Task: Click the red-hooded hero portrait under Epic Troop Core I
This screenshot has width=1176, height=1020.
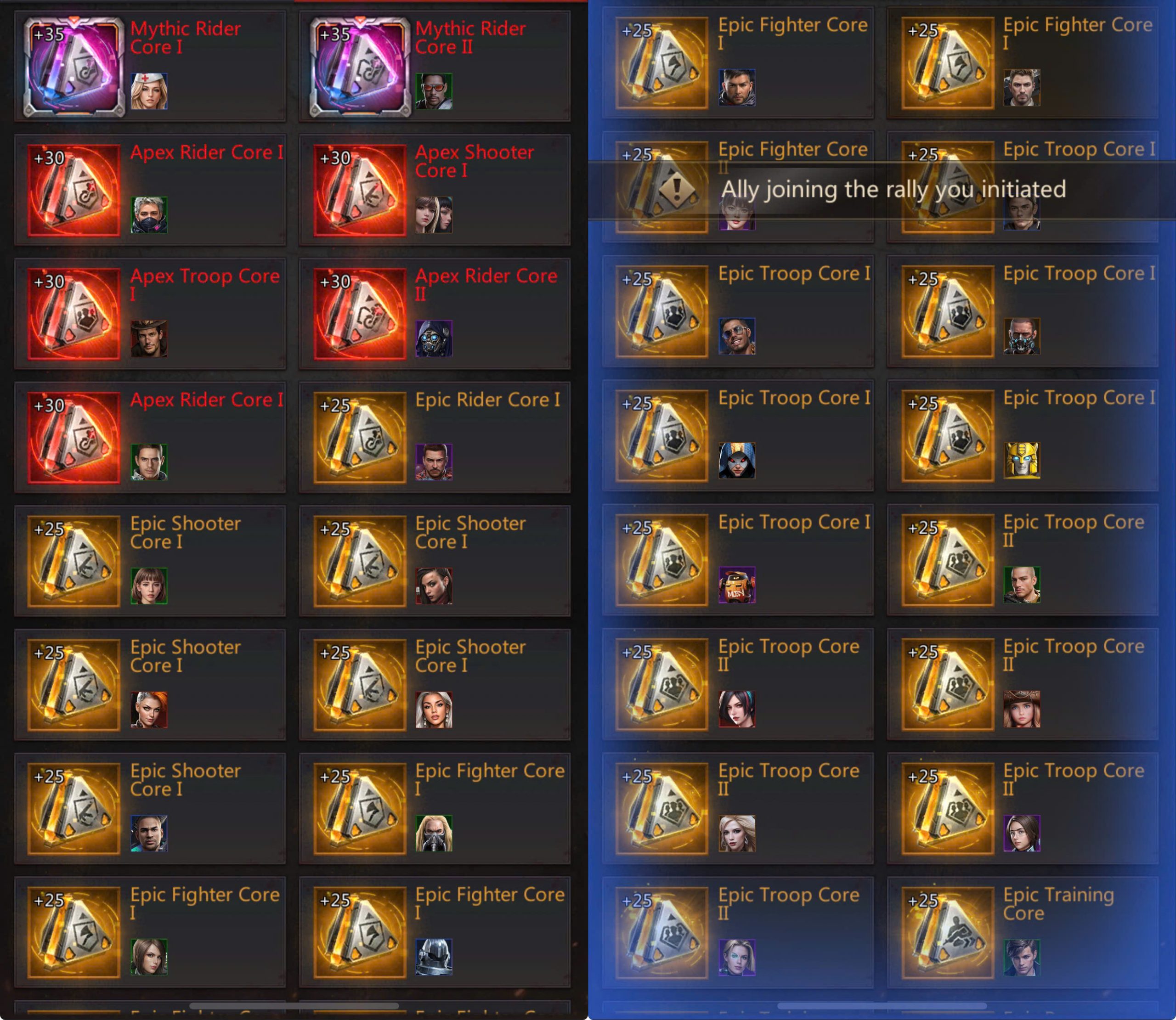Action: (x=737, y=461)
